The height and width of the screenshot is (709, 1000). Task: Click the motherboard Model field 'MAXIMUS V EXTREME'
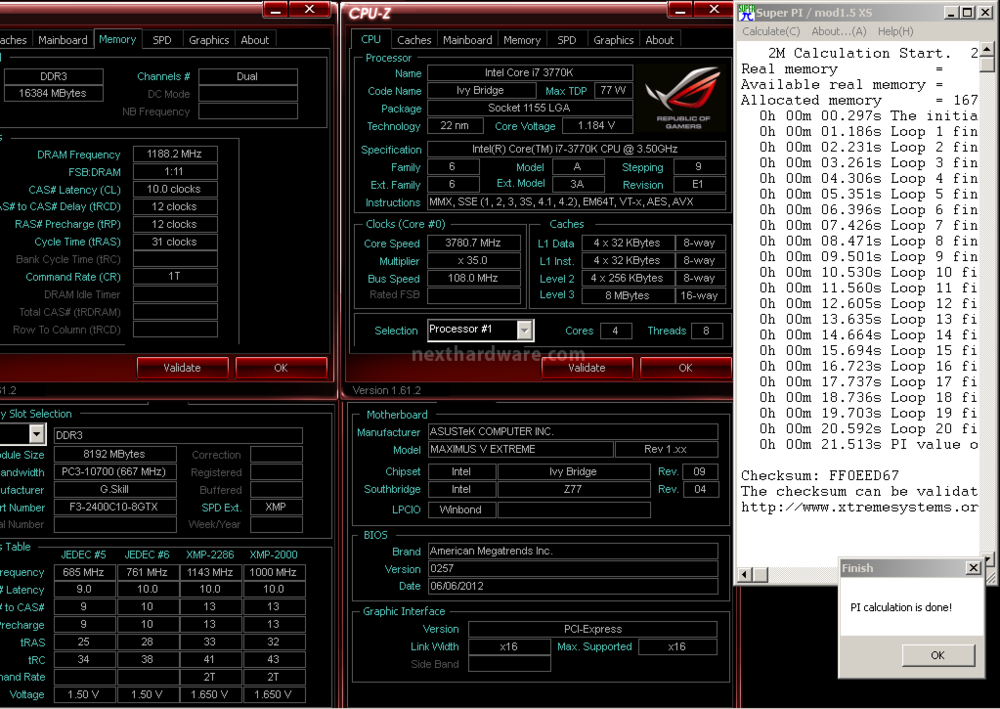click(520, 449)
